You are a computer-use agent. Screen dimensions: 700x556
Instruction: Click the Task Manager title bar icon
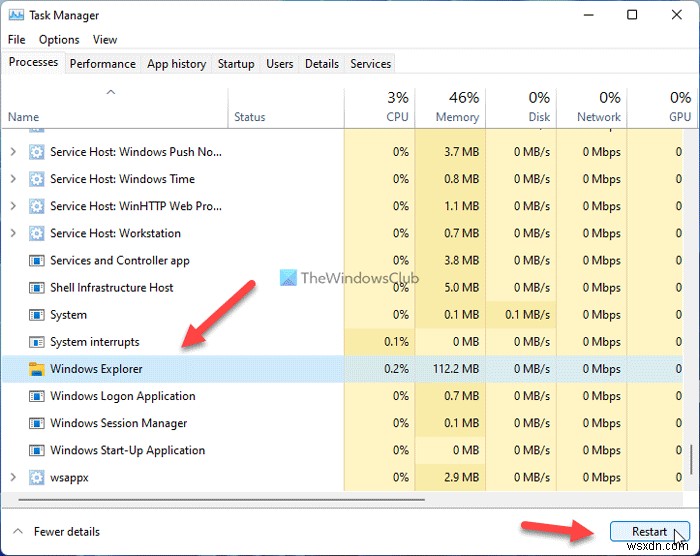click(x=16, y=15)
